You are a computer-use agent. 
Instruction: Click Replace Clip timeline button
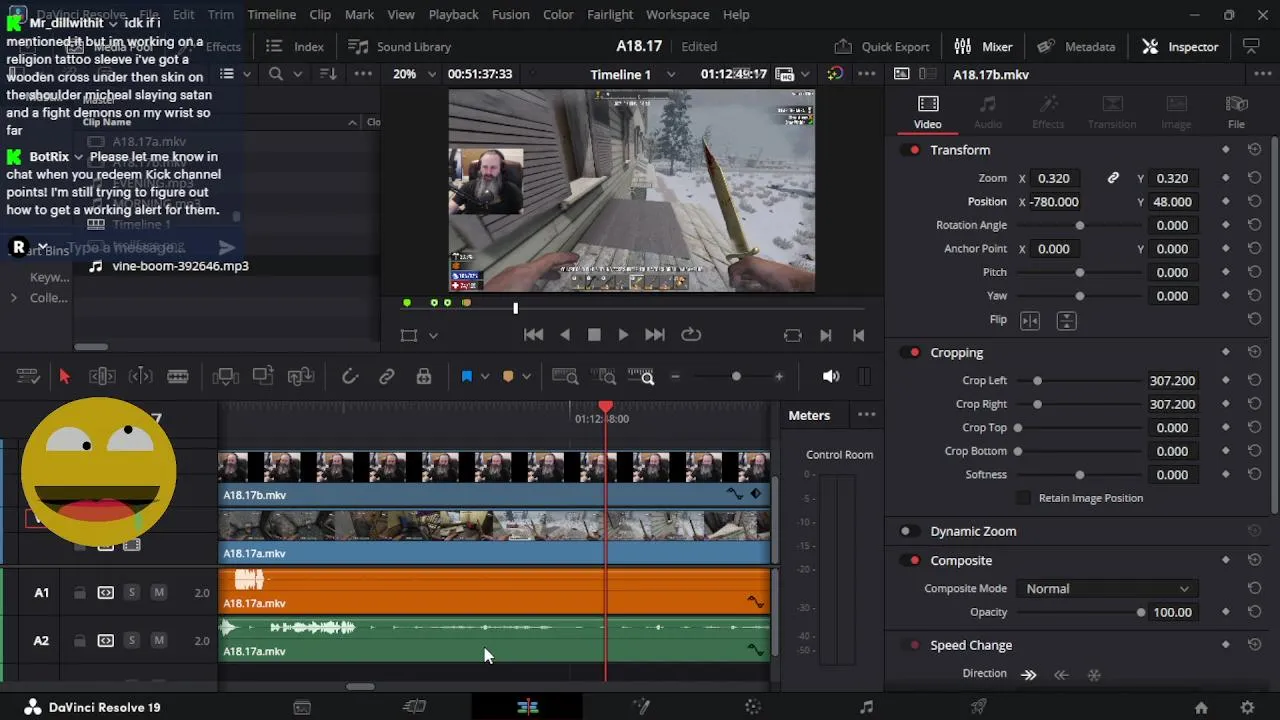point(301,377)
